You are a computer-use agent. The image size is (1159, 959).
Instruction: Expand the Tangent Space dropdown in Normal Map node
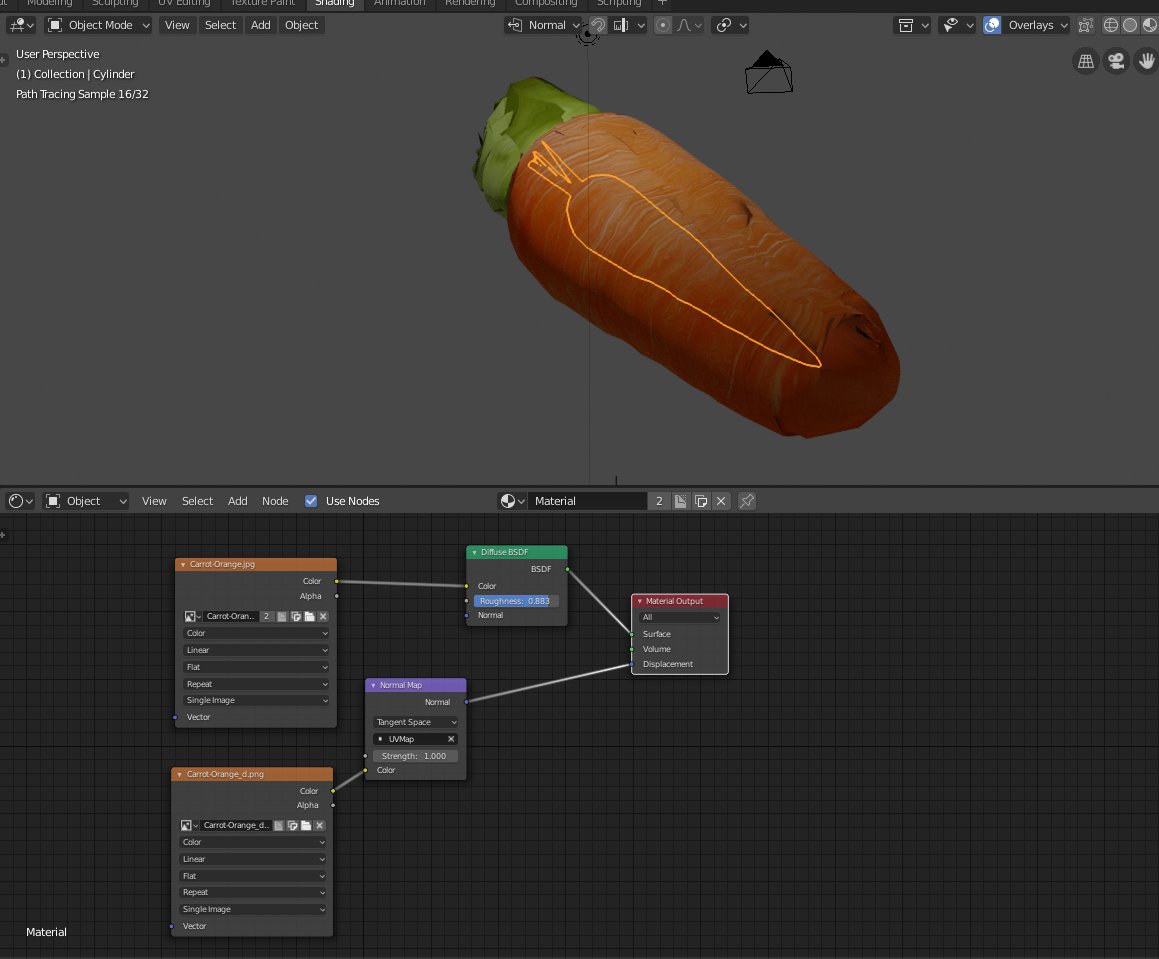pos(414,721)
